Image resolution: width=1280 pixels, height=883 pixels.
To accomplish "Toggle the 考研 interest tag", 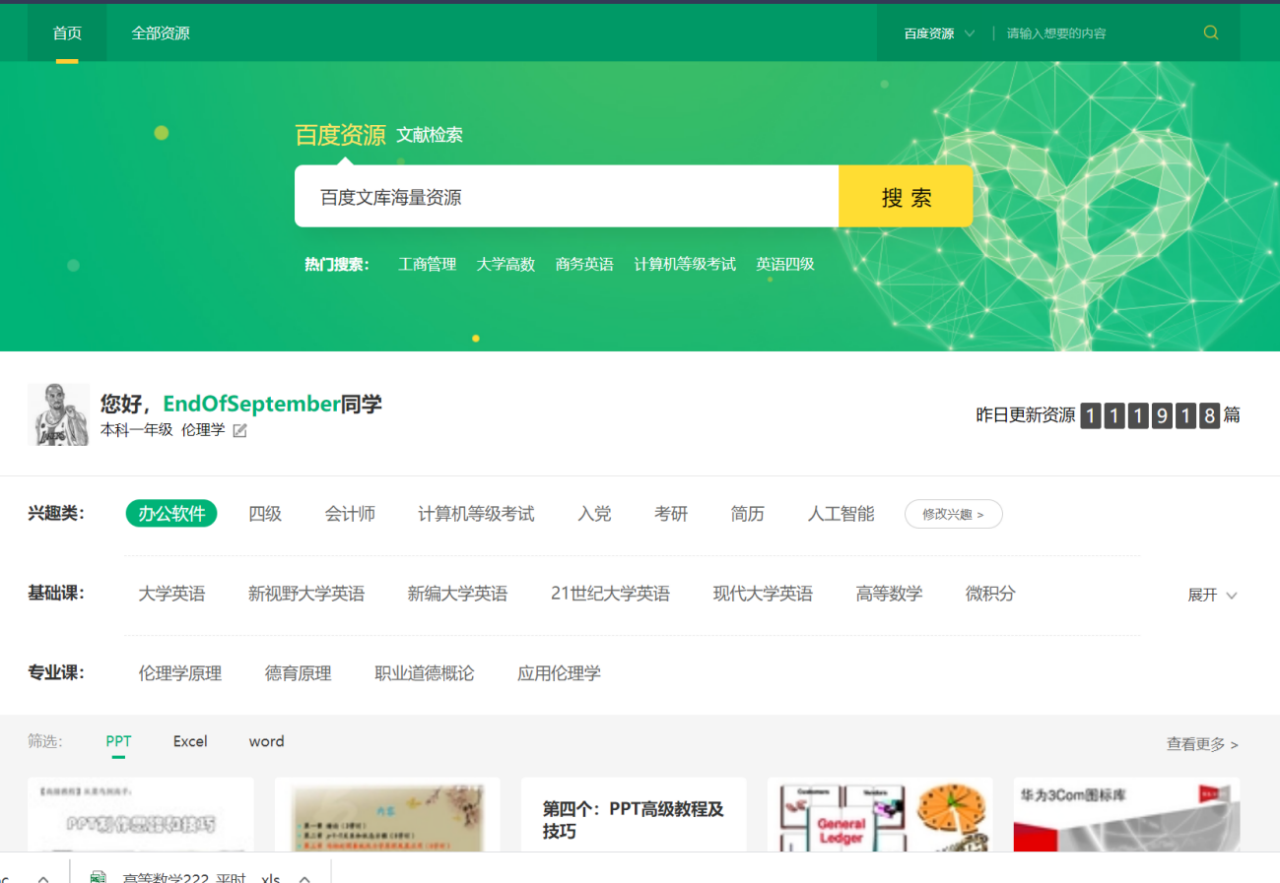I will pyautogui.click(x=670, y=513).
